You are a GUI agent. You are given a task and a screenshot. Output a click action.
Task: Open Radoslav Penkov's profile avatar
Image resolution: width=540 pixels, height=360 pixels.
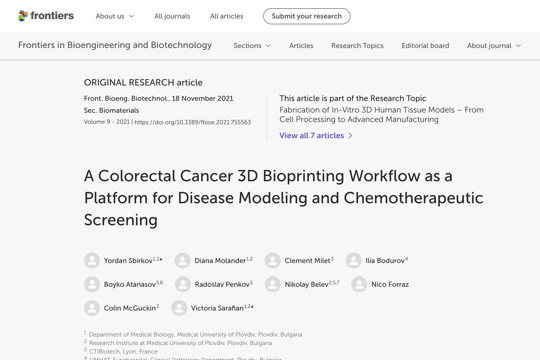pyautogui.click(x=183, y=284)
